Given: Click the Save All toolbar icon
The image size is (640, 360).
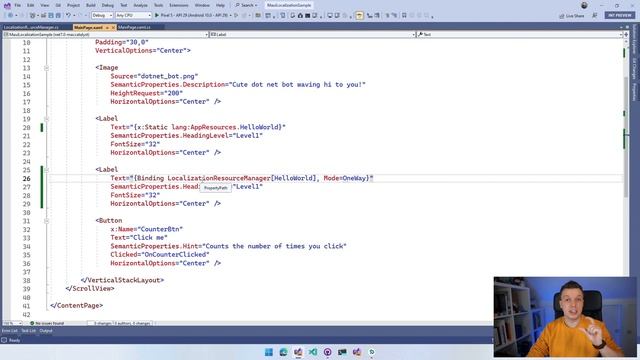Looking at the screenshot, I should (58, 16).
